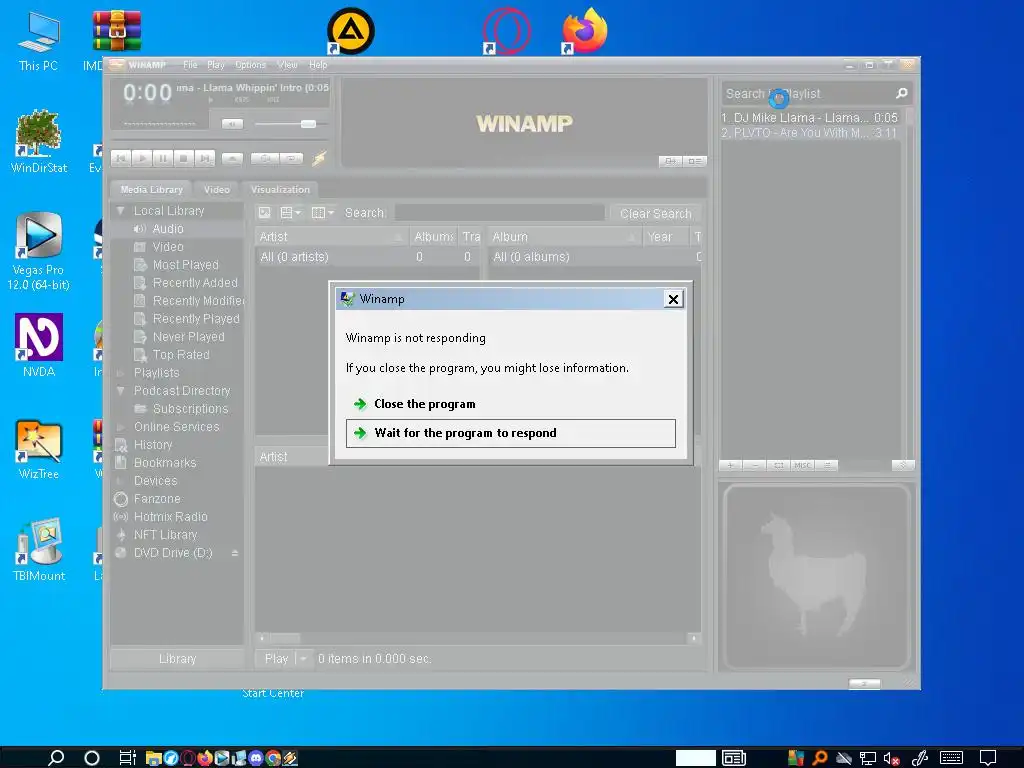Screen dimensions: 1024x768
Task: Select DVD Drive (D:) item
Action: coord(173,552)
